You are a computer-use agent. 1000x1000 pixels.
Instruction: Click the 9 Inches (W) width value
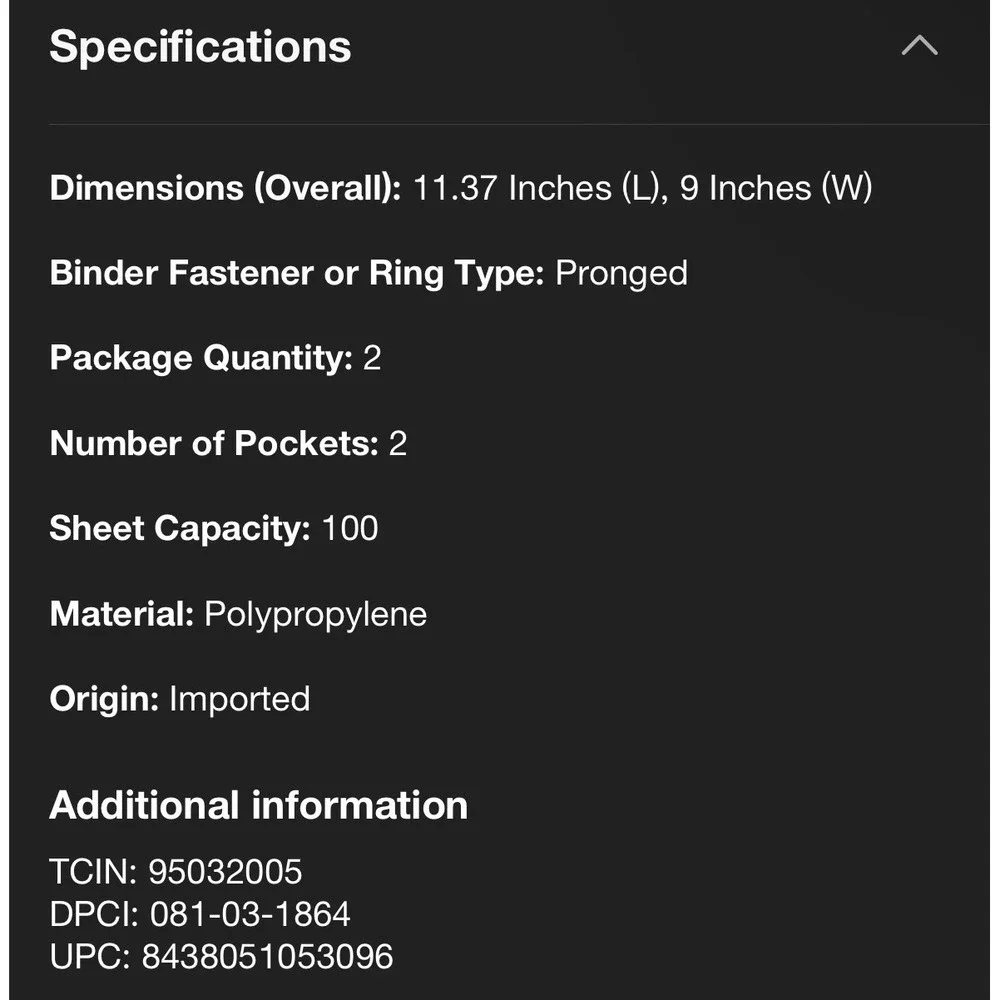click(x=776, y=188)
